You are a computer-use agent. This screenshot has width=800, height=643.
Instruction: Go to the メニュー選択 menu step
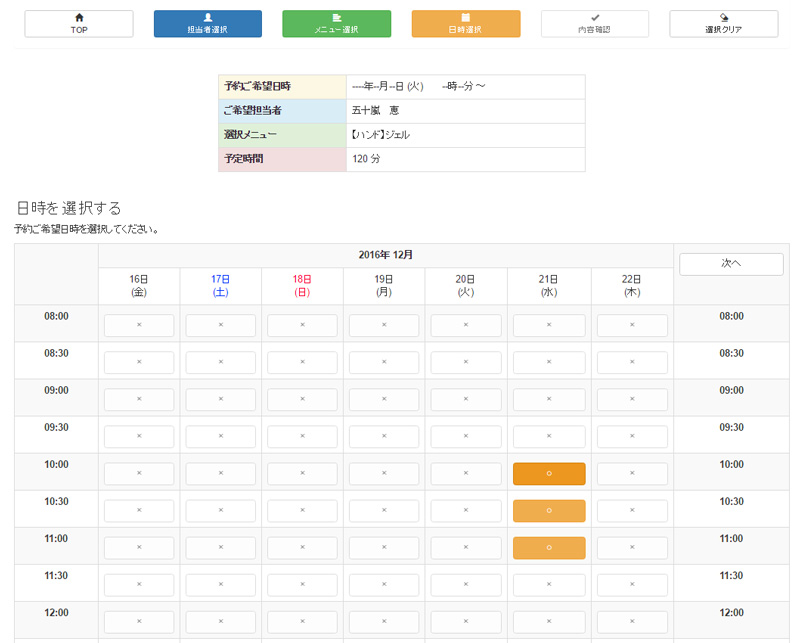[x=336, y=24]
